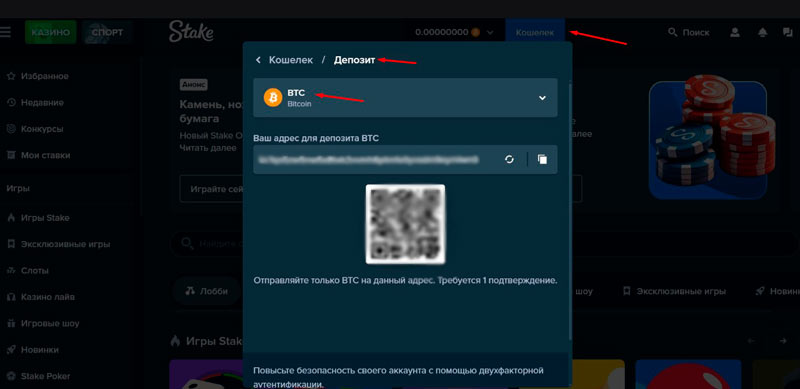
Task: Select the blurred deposit address field
Action: (x=369, y=160)
